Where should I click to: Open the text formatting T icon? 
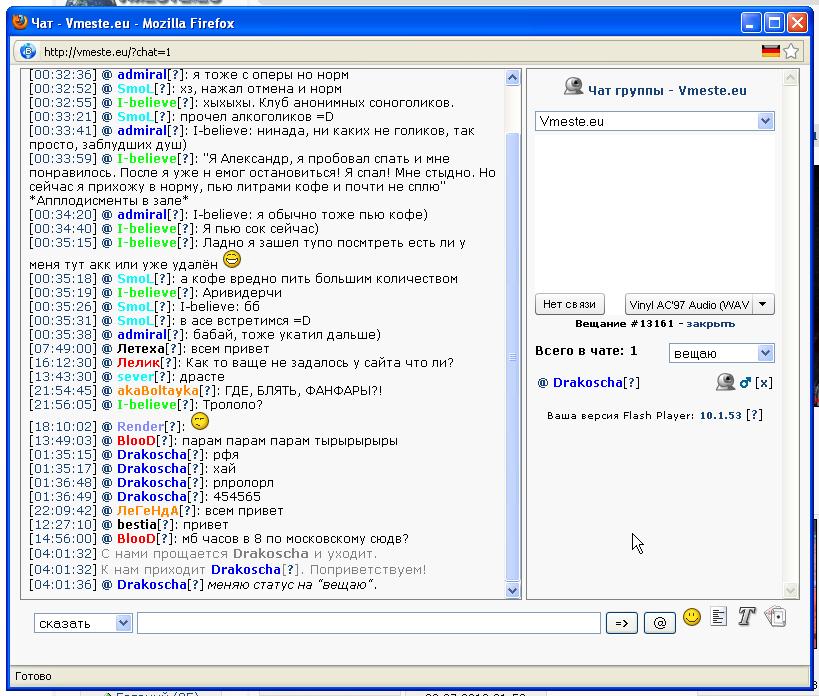click(x=745, y=618)
